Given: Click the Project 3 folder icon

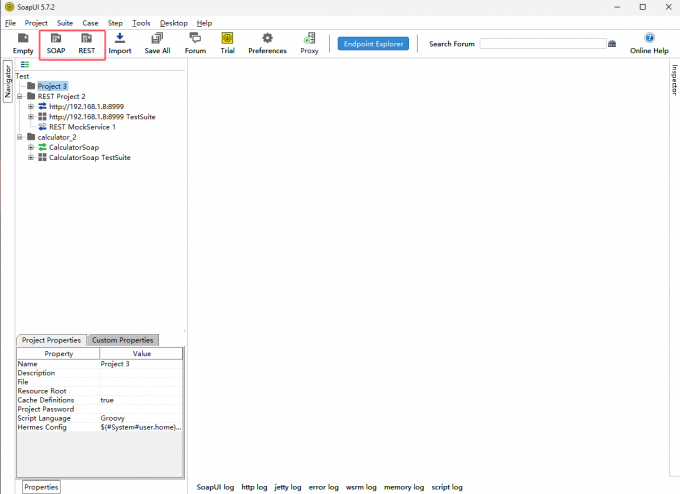Looking at the screenshot, I should 31,86.
